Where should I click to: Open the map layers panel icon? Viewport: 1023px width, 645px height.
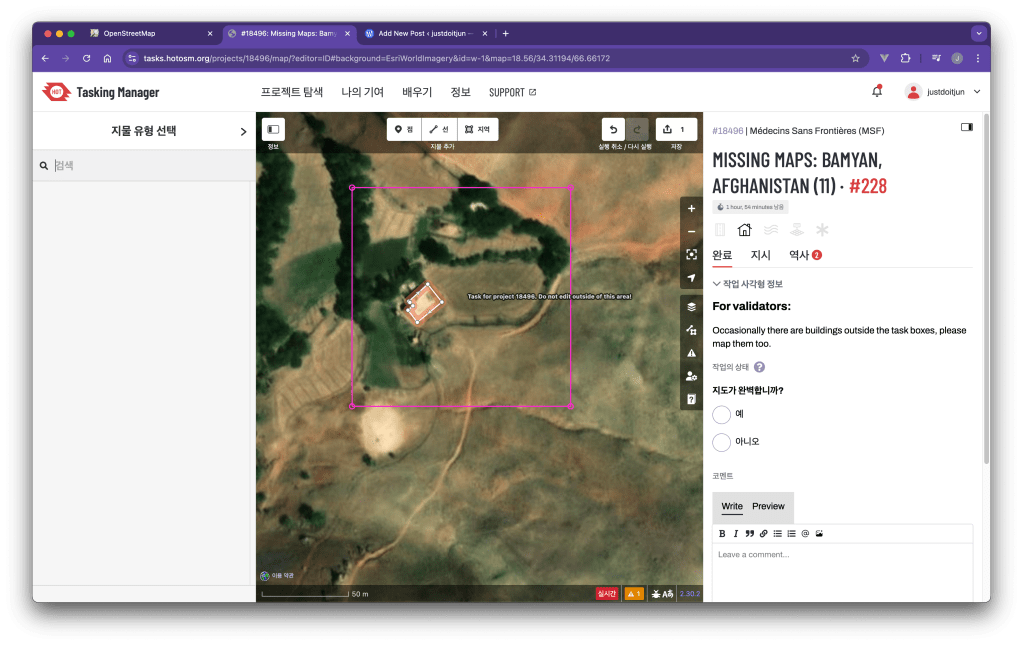point(691,307)
